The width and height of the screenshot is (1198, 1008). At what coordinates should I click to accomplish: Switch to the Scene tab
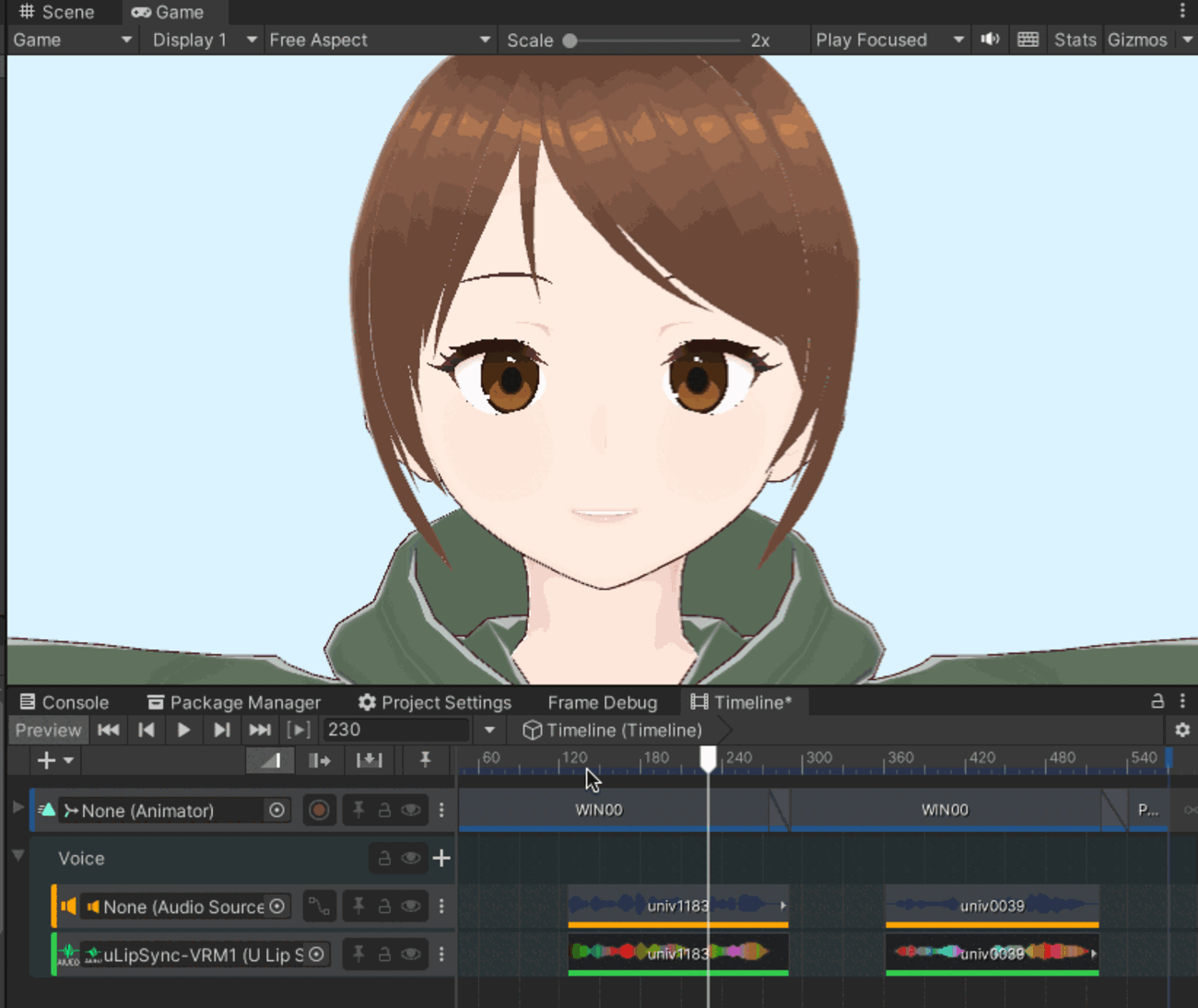[x=57, y=12]
